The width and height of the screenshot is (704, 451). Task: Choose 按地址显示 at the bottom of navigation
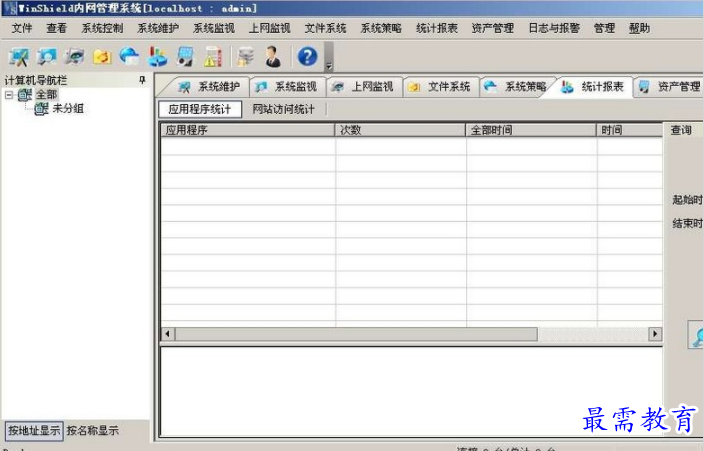point(34,430)
